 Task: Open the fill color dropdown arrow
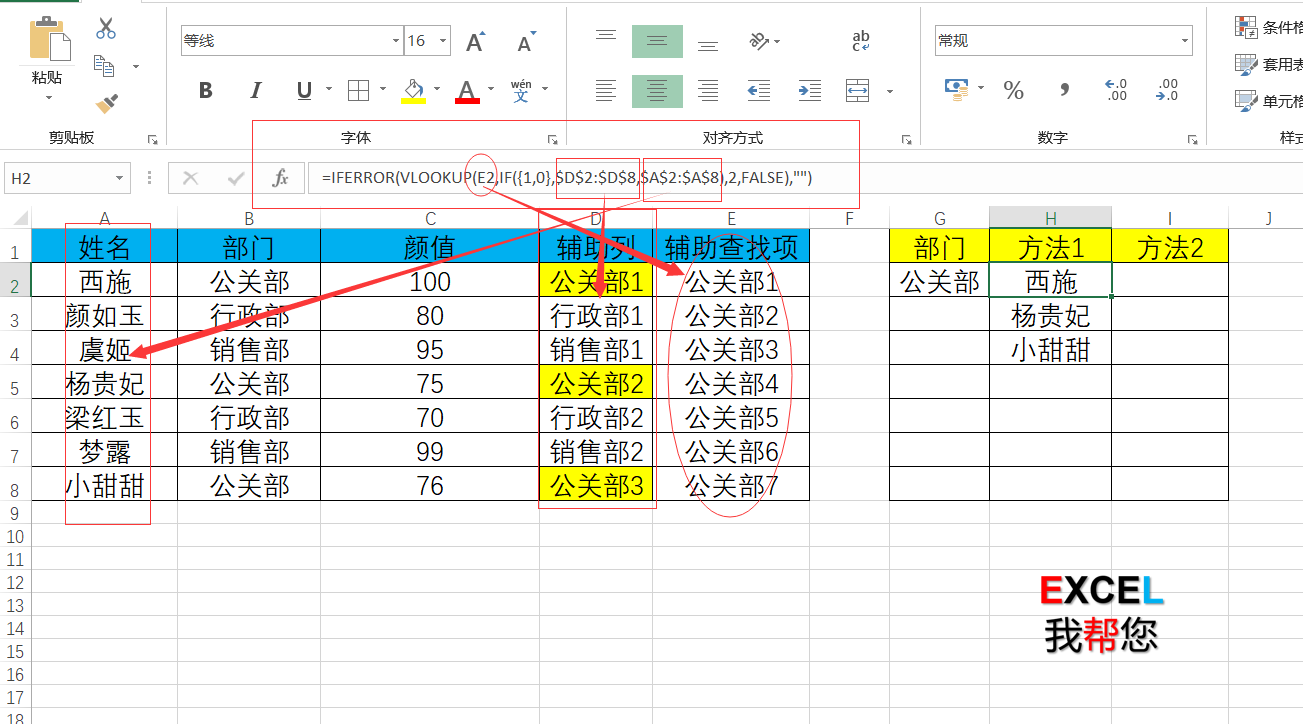tap(436, 91)
